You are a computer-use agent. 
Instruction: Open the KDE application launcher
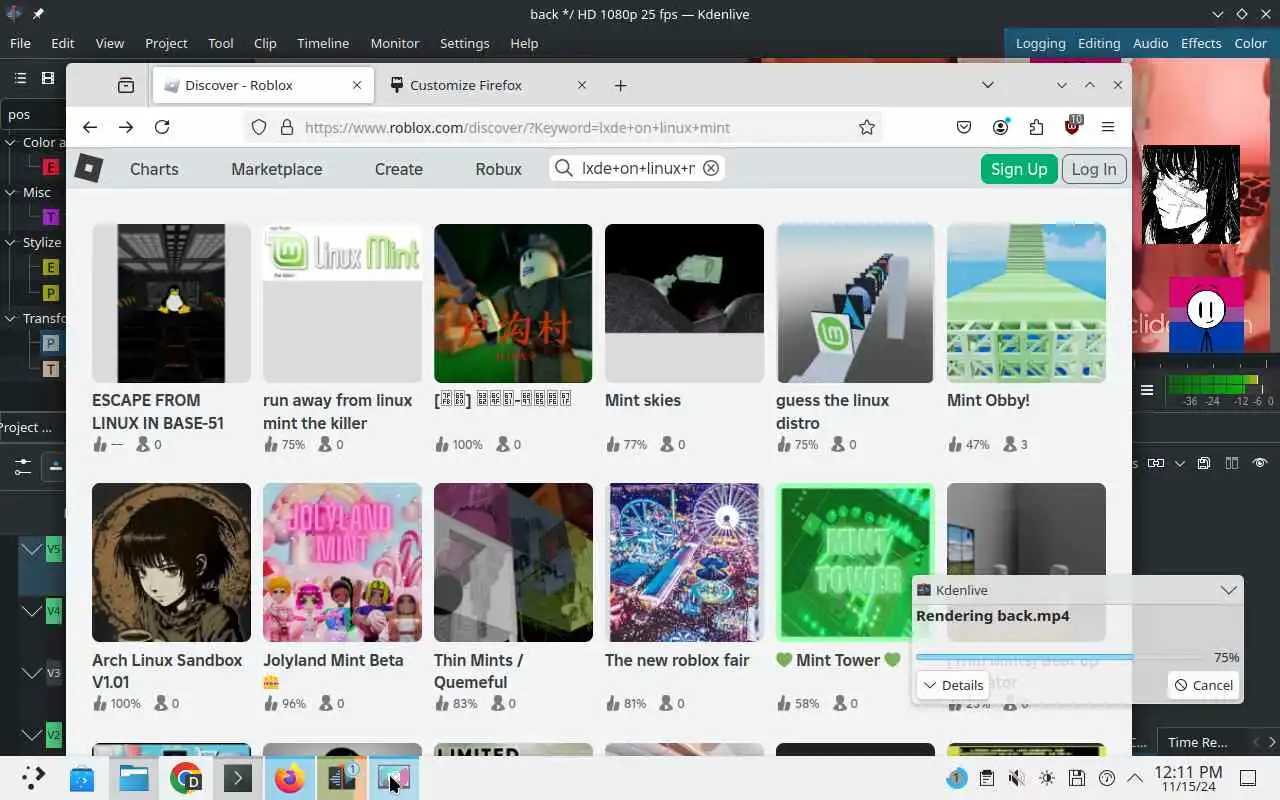tap(33, 777)
